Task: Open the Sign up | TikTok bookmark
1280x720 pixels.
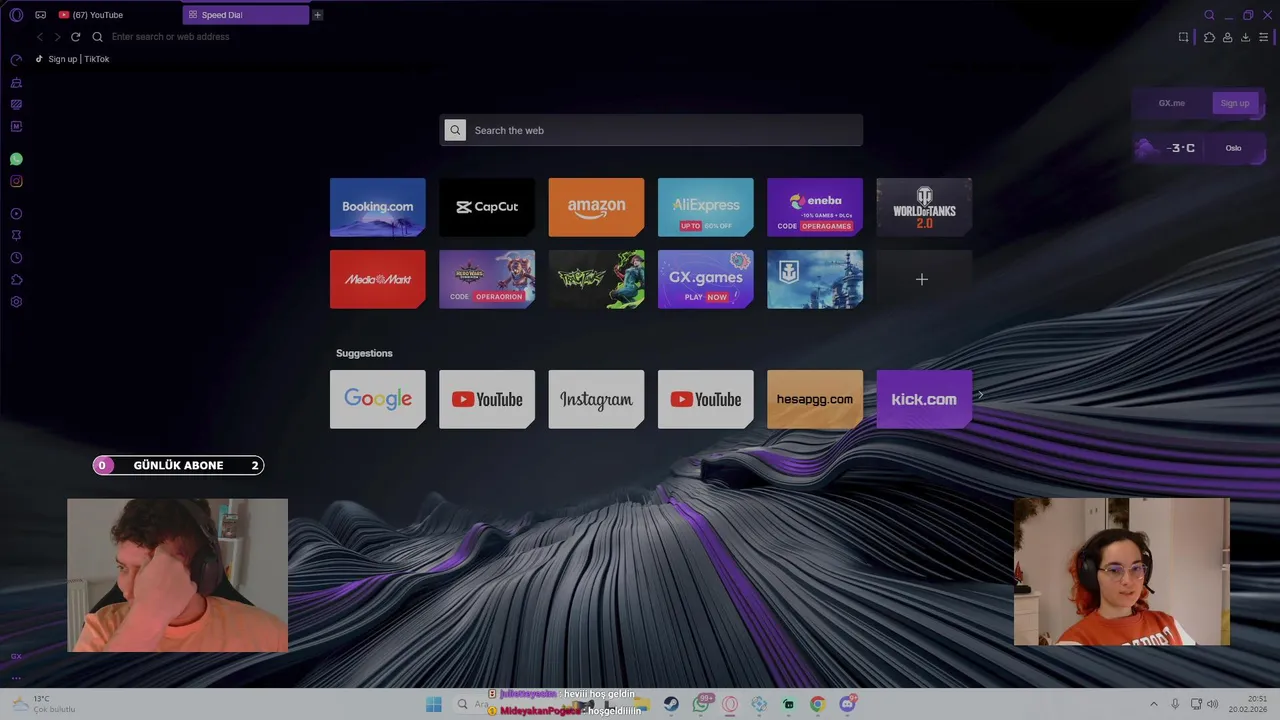Action: (x=72, y=59)
